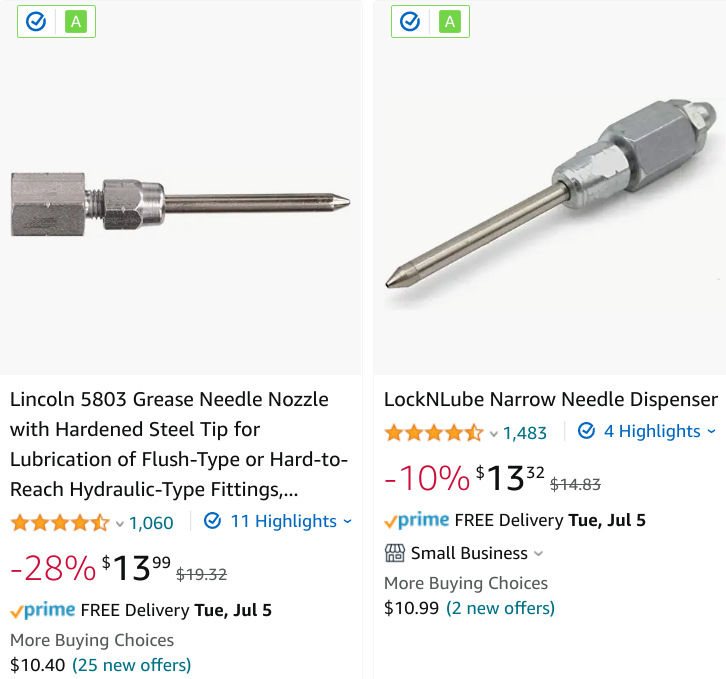Viewport: 726px width, 679px height.
Task: View the 1,483 reviews for the LockNLube dispenser
Action: click(525, 432)
